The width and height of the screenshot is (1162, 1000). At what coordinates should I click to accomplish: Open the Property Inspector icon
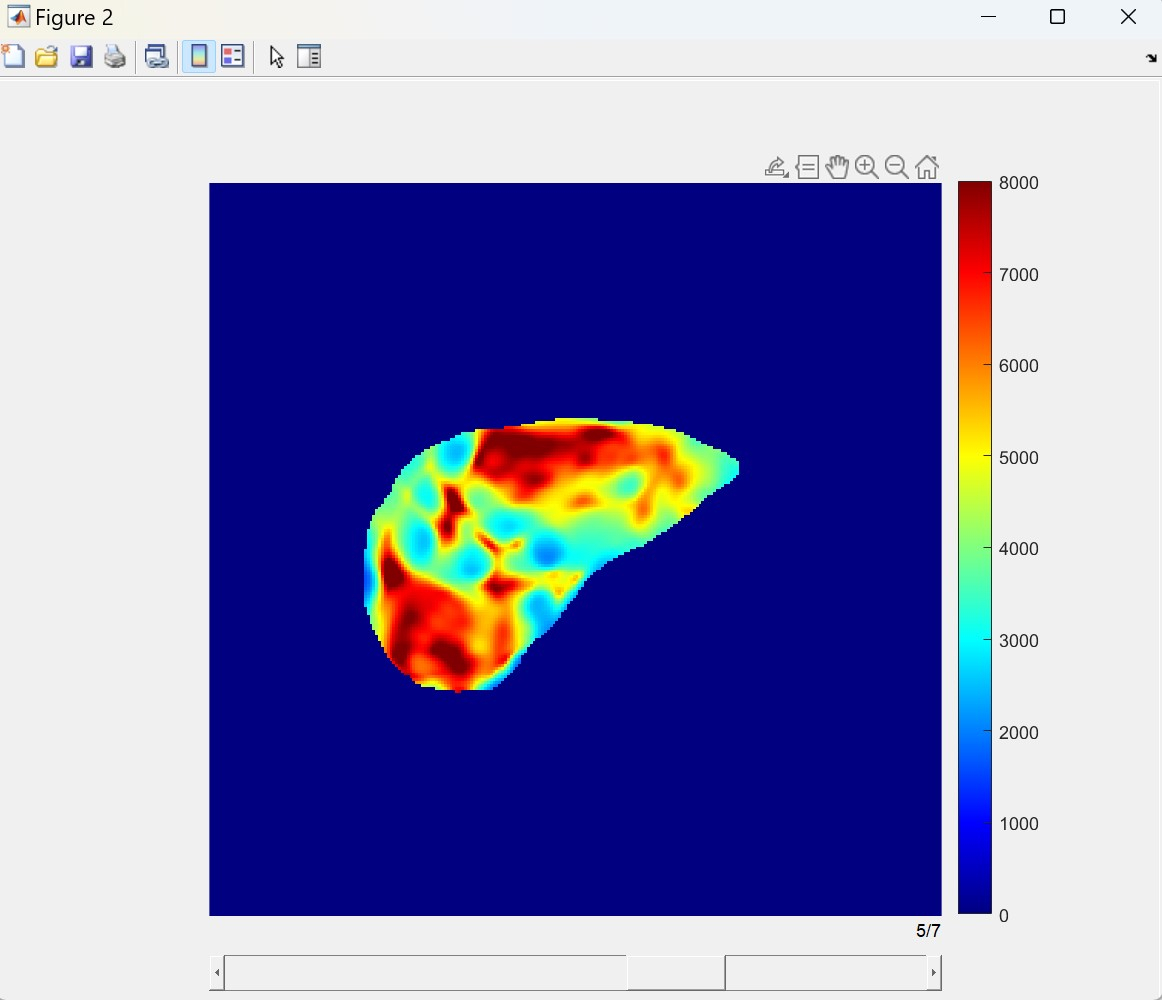[309, 56]
